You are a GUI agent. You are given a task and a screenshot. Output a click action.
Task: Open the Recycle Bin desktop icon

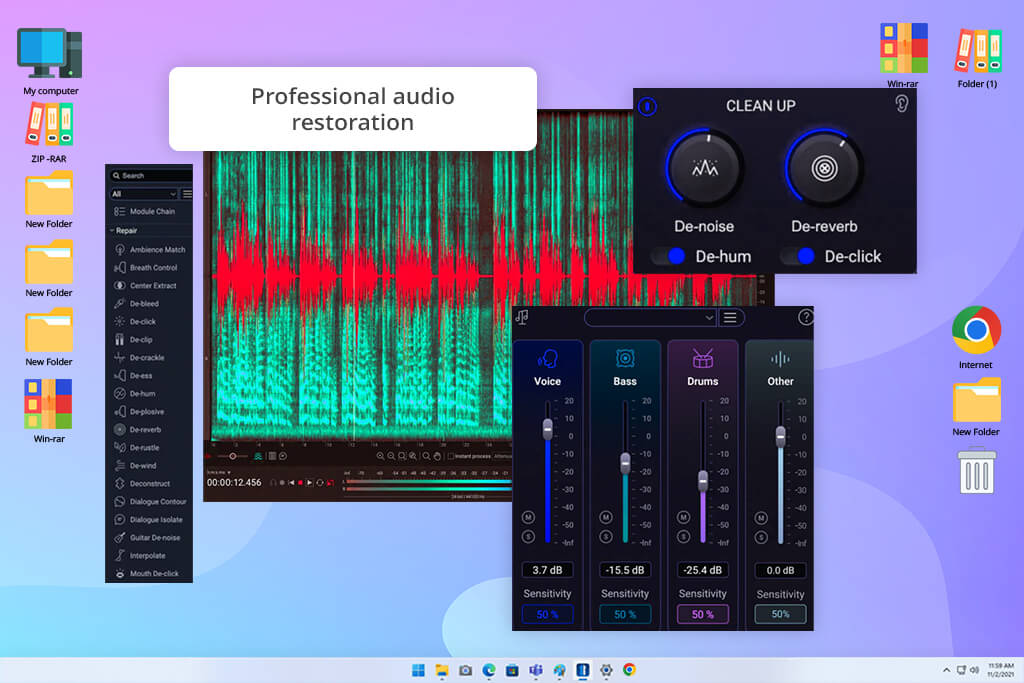click(977, 469)
